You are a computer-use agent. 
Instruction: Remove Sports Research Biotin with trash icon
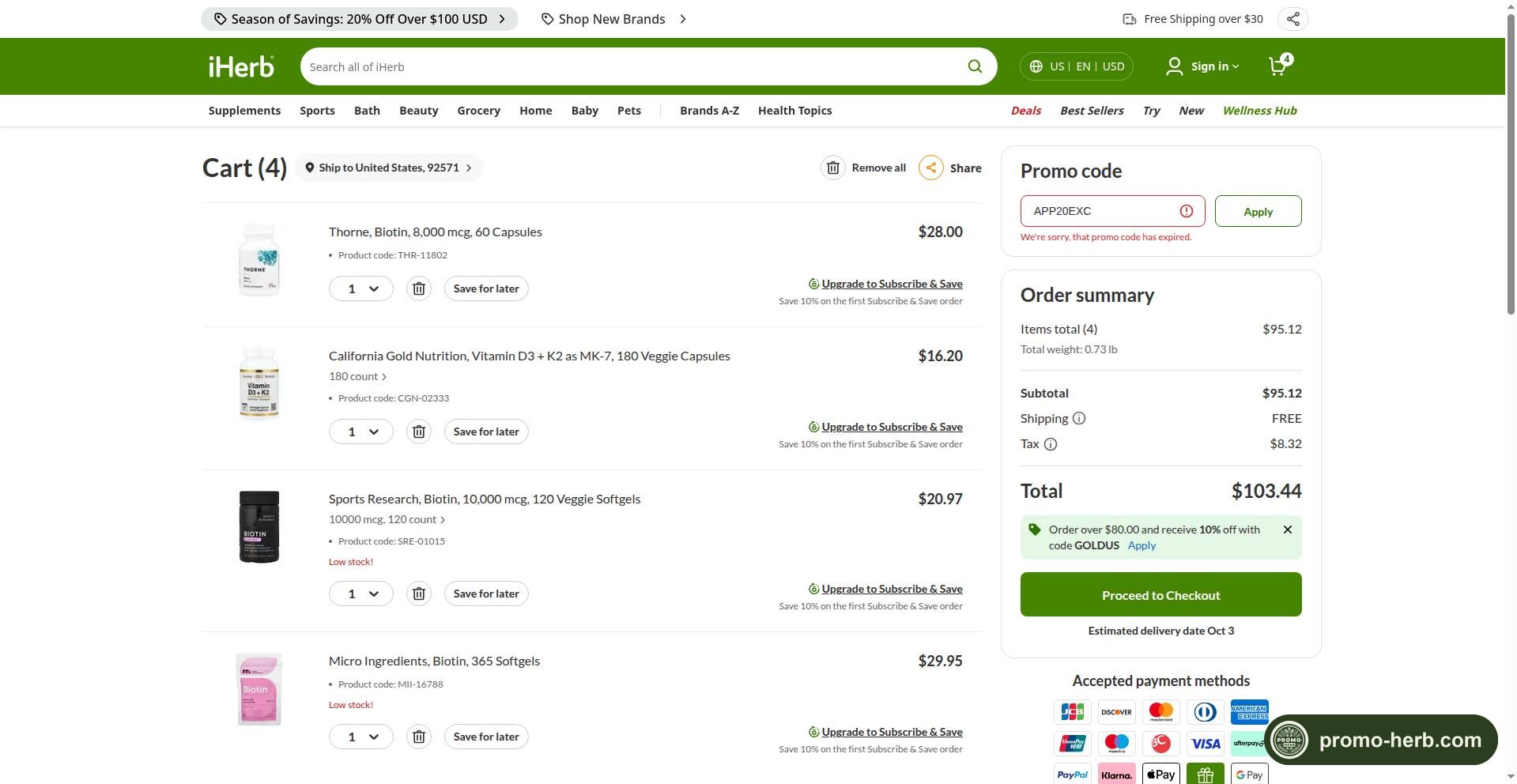pos(419,594)
